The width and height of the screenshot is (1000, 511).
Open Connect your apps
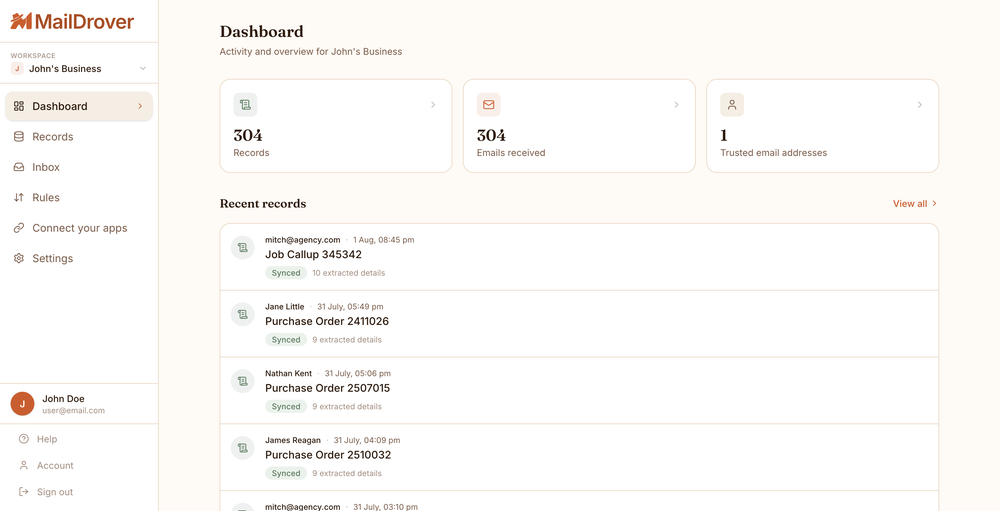[x=79, y=228]
